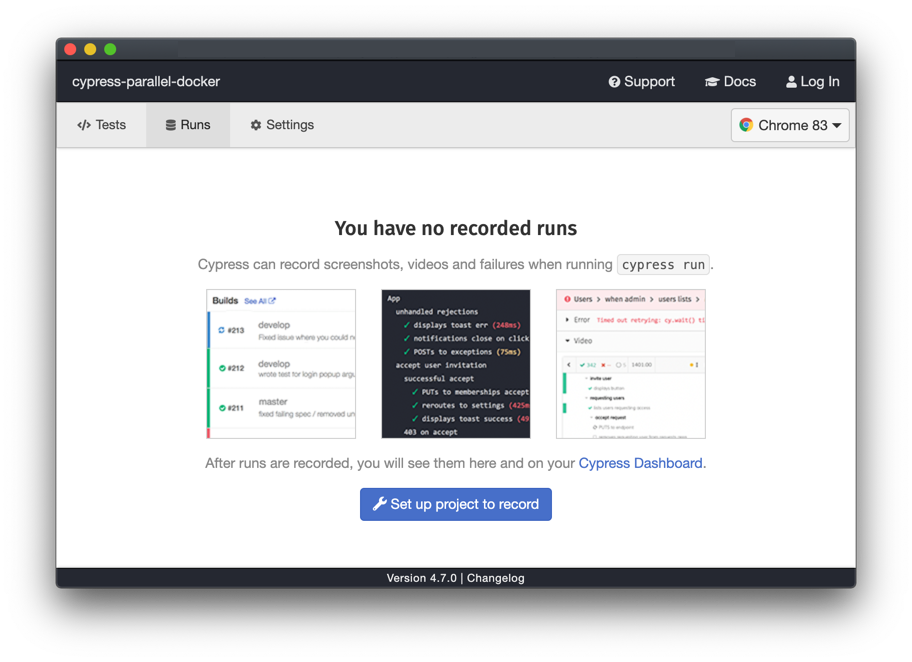Click the gear icon on Settings
The image size is (912, 662).
(x=256, y=125)
